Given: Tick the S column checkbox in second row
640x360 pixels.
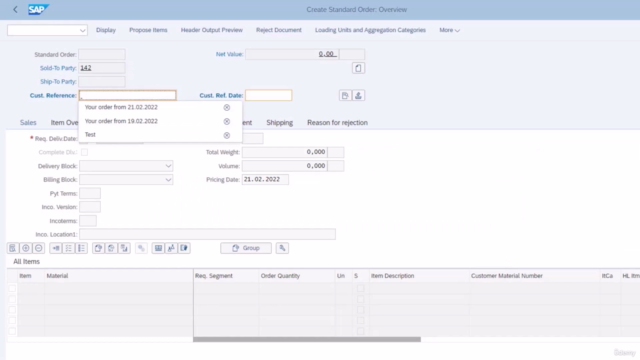Looking at the screenshot, I should 360,299.
